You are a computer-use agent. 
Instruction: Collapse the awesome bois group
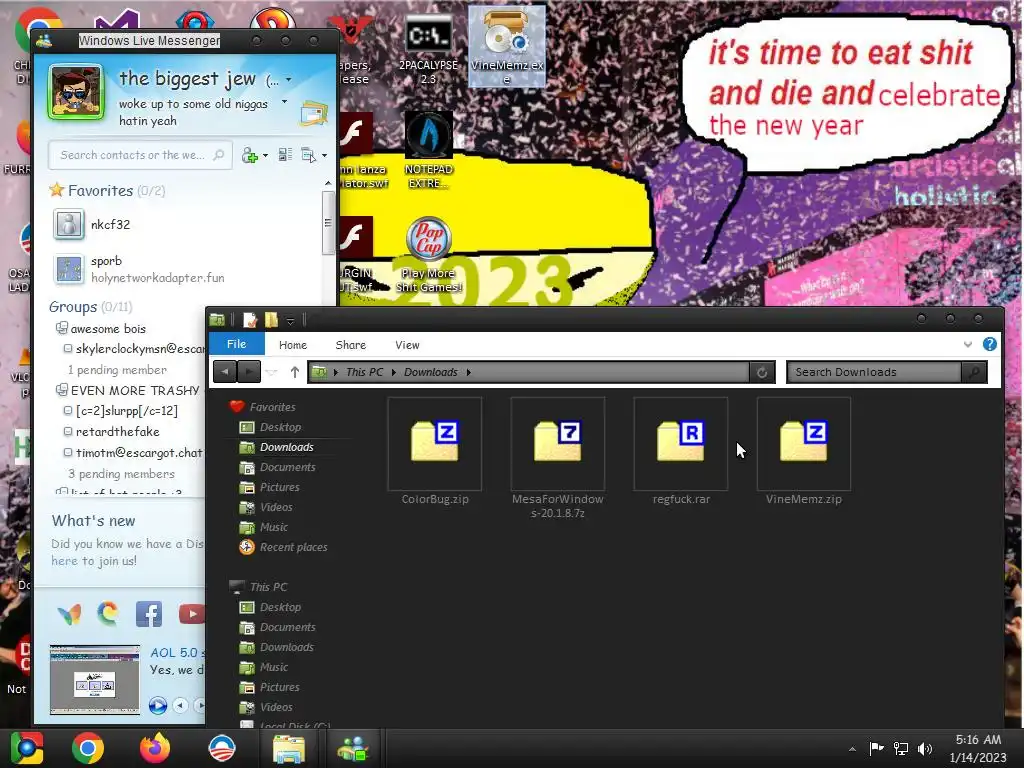61,328
